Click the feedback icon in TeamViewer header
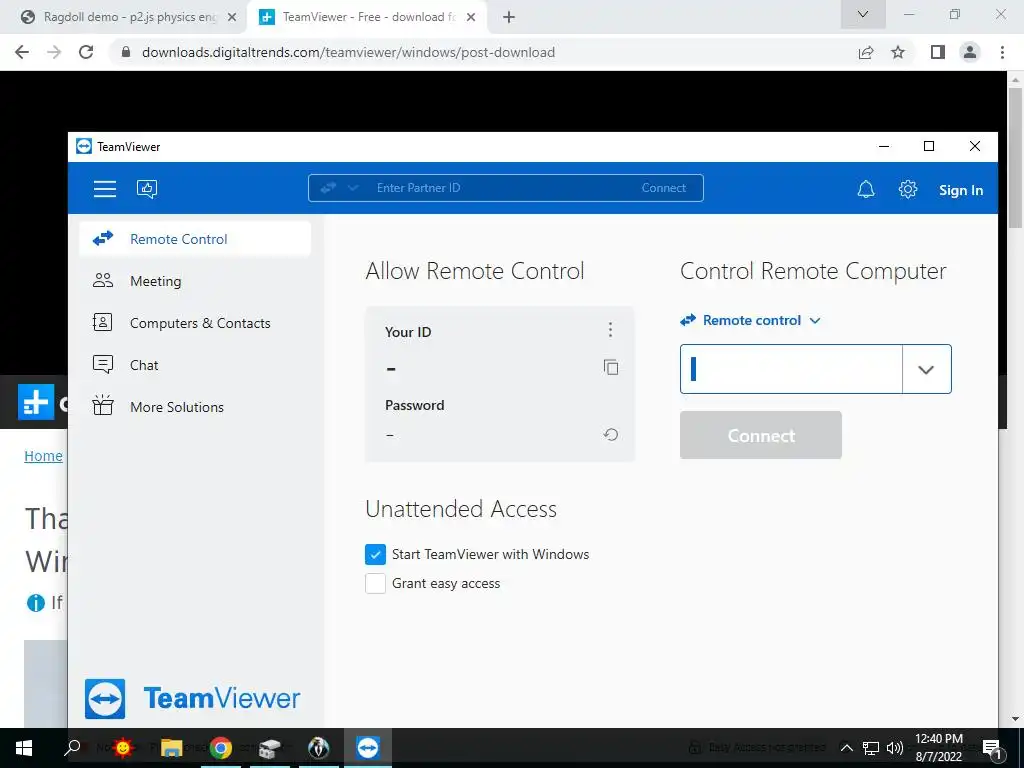This screenshot has height=768, width=1024. click(147, 189)
